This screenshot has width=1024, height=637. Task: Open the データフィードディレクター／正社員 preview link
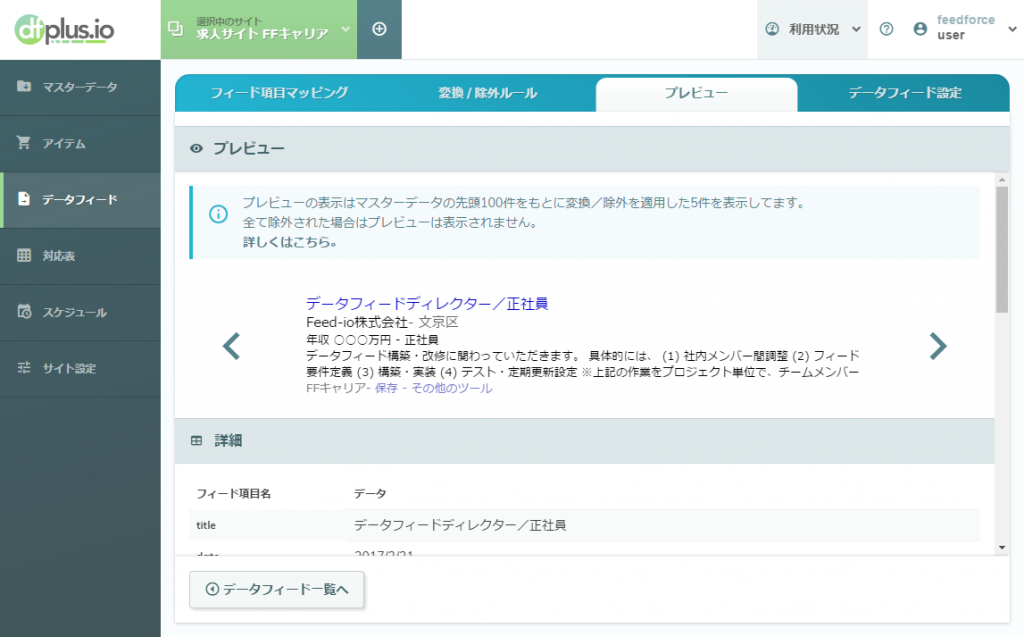coord(429,304)
